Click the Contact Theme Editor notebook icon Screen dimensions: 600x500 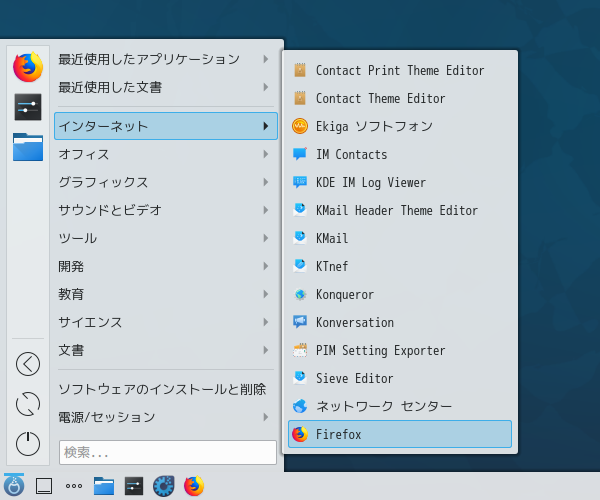point(300,98)
